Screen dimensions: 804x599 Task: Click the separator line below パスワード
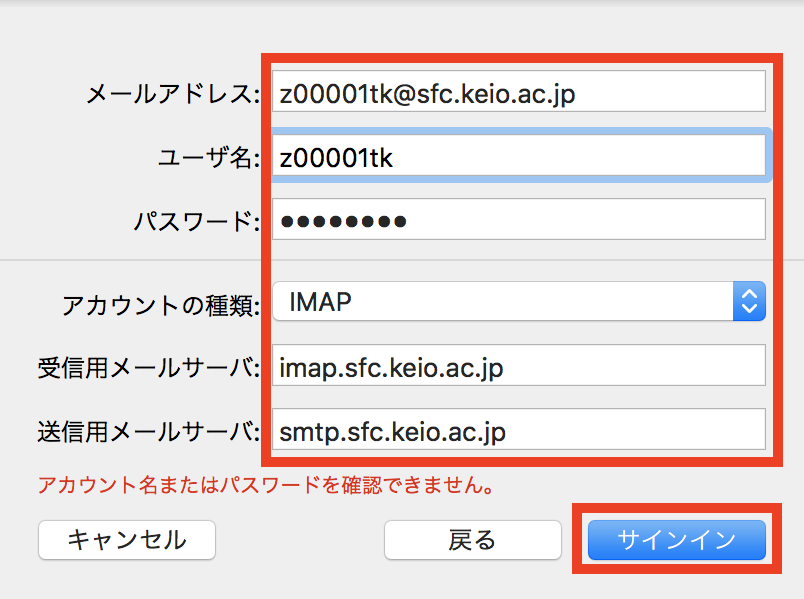[x=130, y=260]
